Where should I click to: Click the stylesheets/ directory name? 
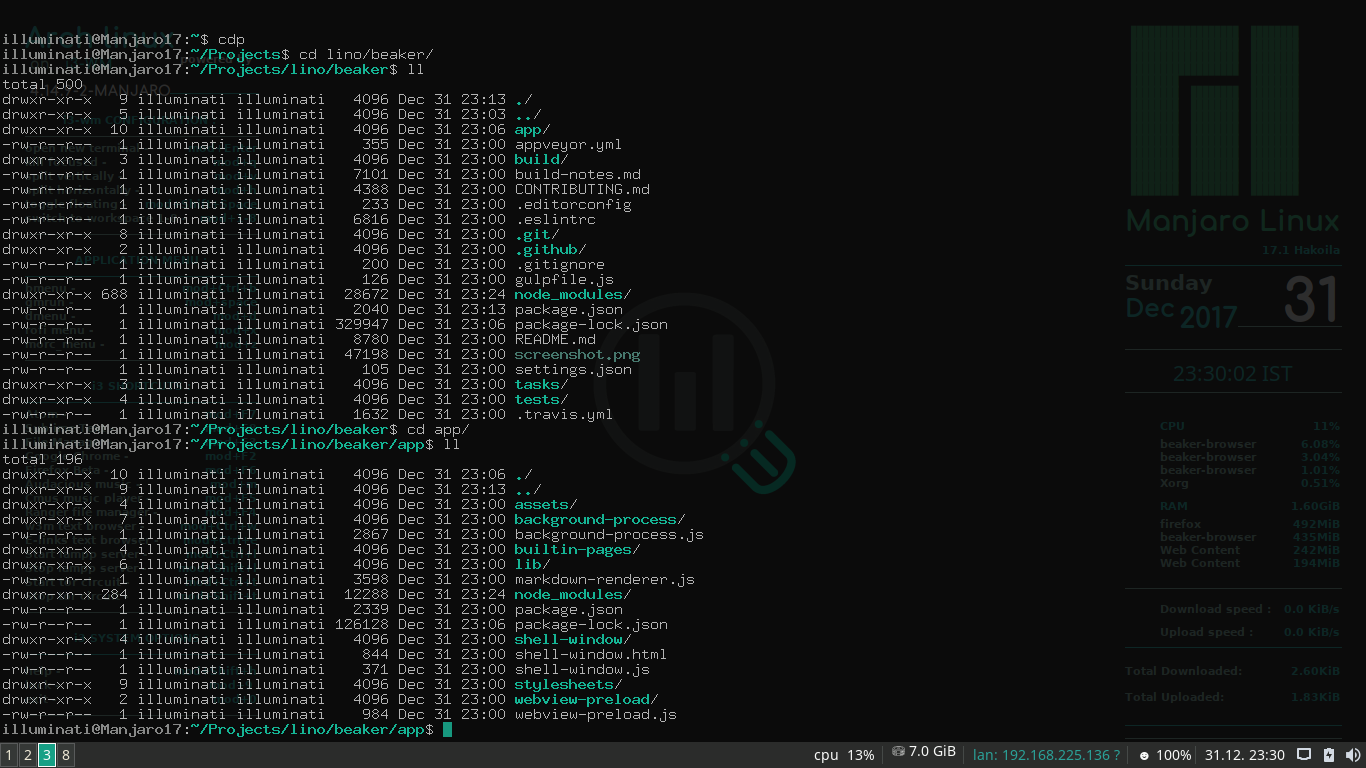[568, 685]
